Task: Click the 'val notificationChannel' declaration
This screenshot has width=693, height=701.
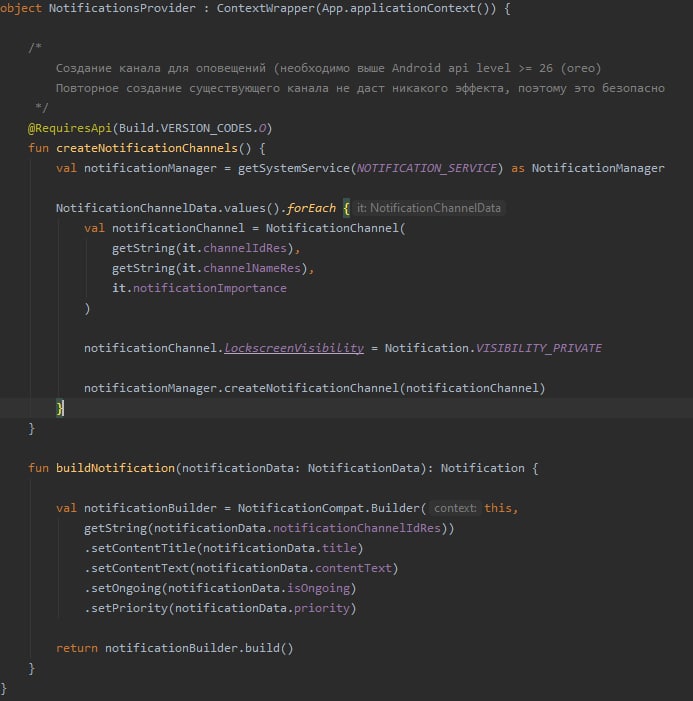Action: click(164, 228)
